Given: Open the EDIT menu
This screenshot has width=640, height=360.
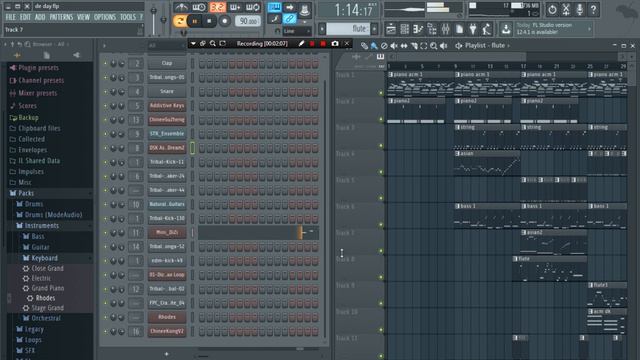Looking at the screenshot, I should coord(25,17).
